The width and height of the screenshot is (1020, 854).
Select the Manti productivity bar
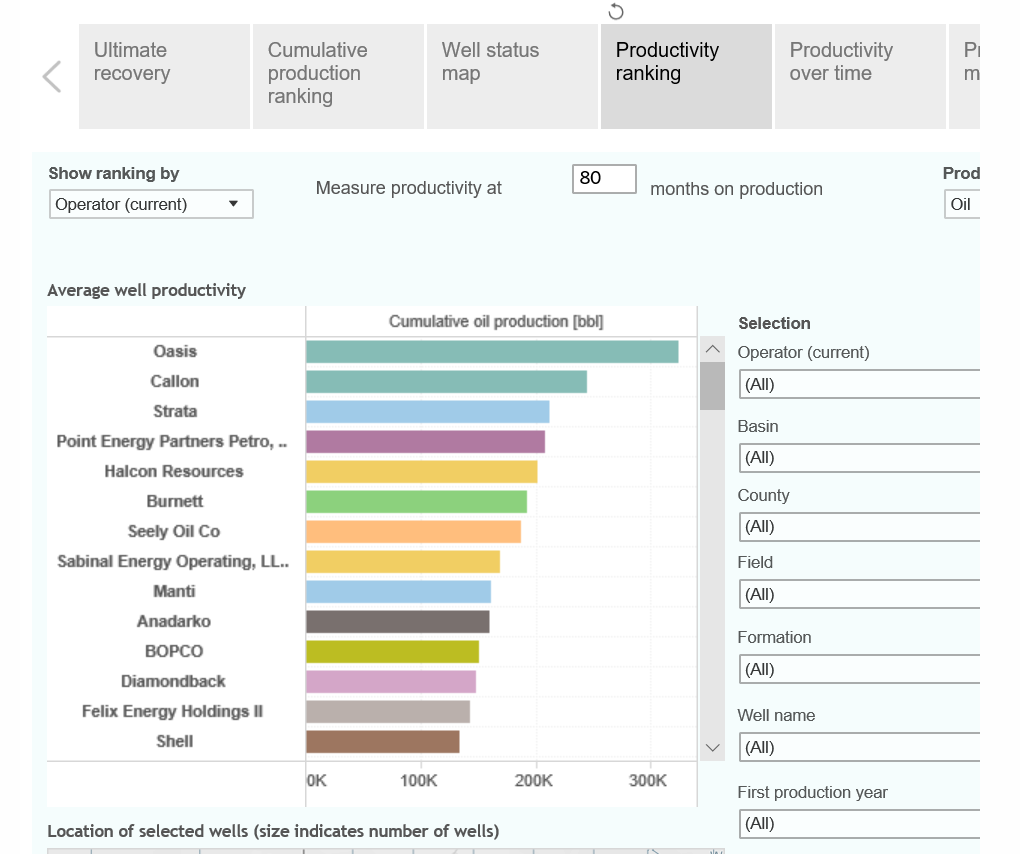coord(399,592)
